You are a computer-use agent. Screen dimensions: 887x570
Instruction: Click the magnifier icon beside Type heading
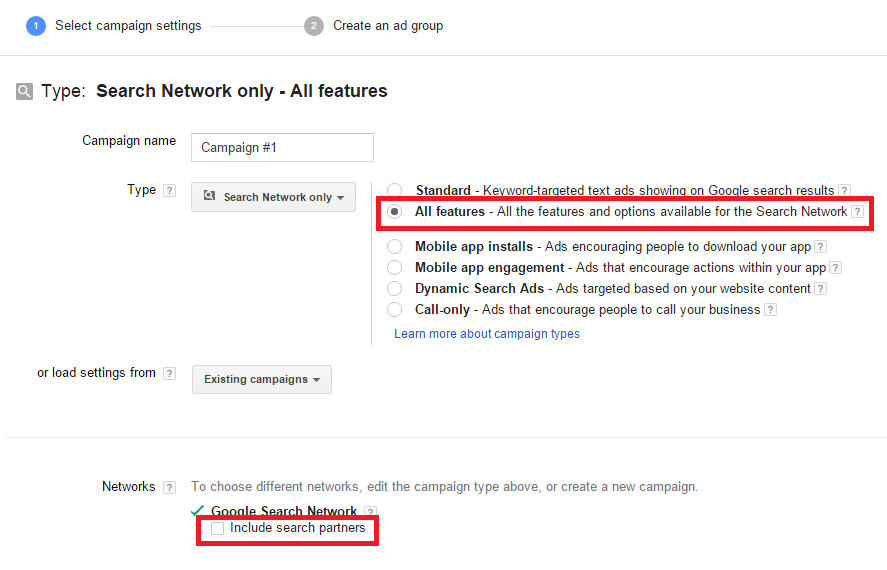point(24,91)
